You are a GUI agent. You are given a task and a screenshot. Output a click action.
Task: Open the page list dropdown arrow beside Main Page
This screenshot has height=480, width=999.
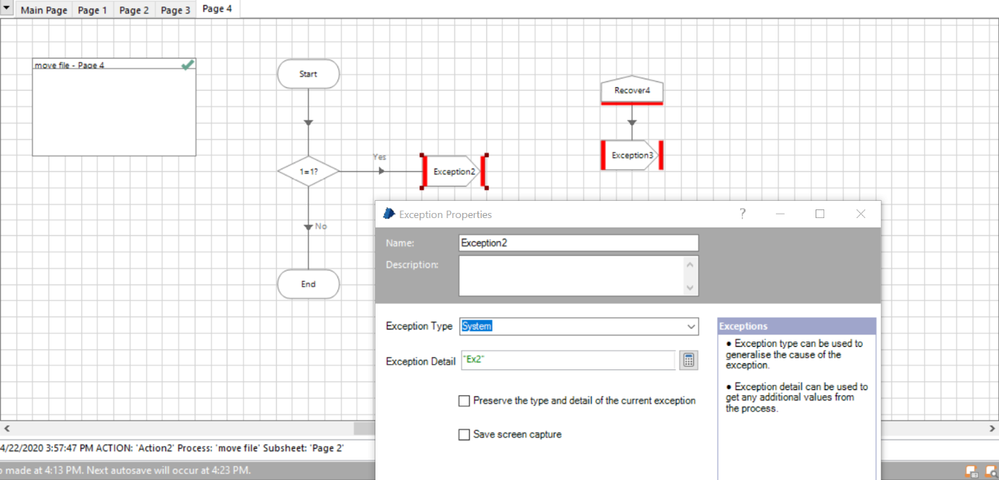(x=7, y=10)
